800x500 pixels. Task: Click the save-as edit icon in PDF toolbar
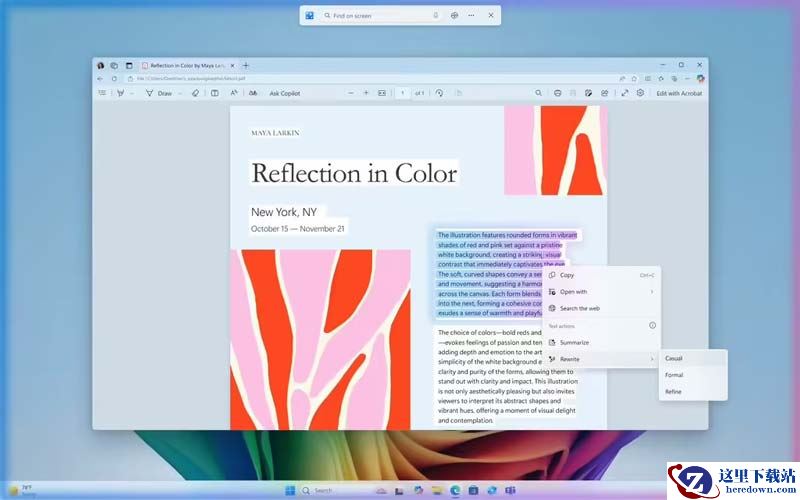tap(588, 93)
